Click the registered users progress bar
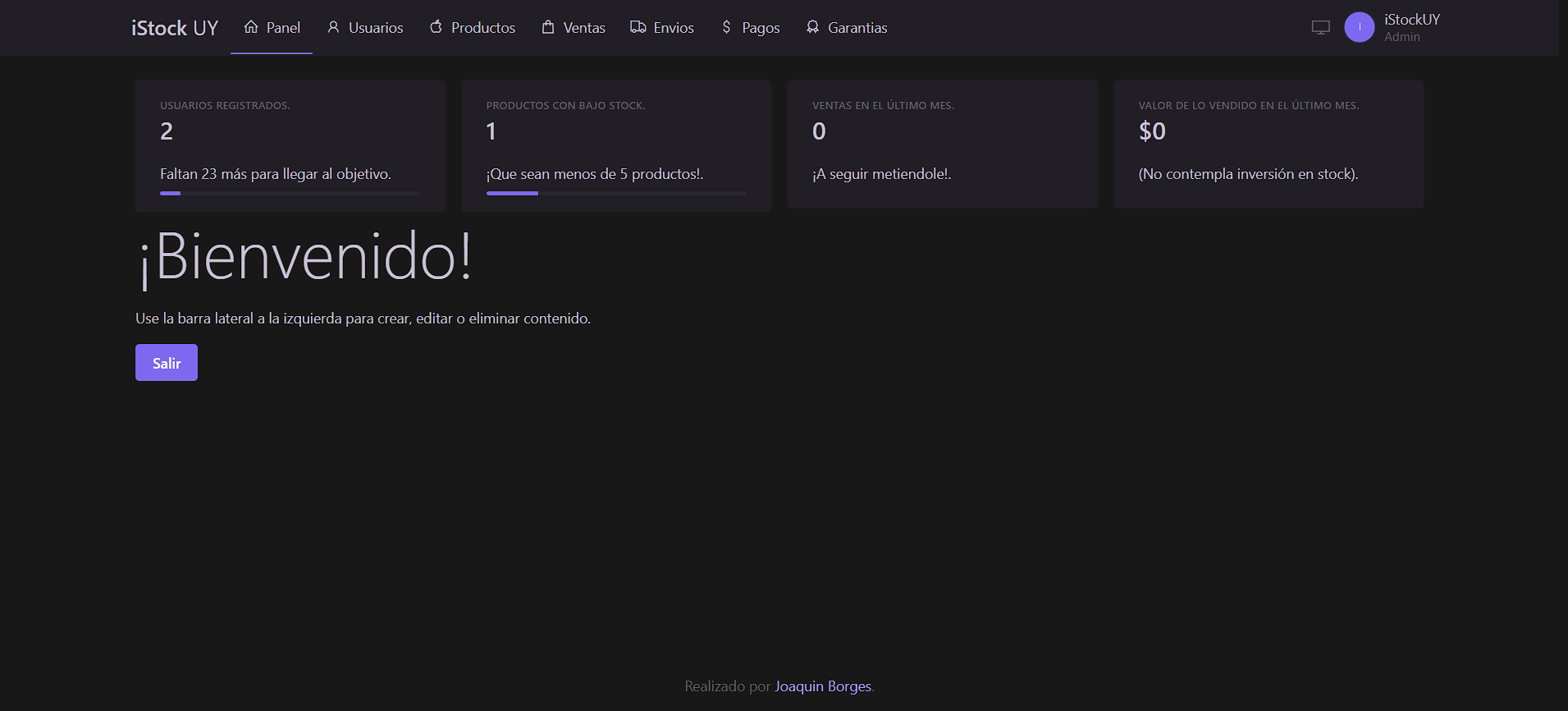1568x711 pixels. pos(290,193)
